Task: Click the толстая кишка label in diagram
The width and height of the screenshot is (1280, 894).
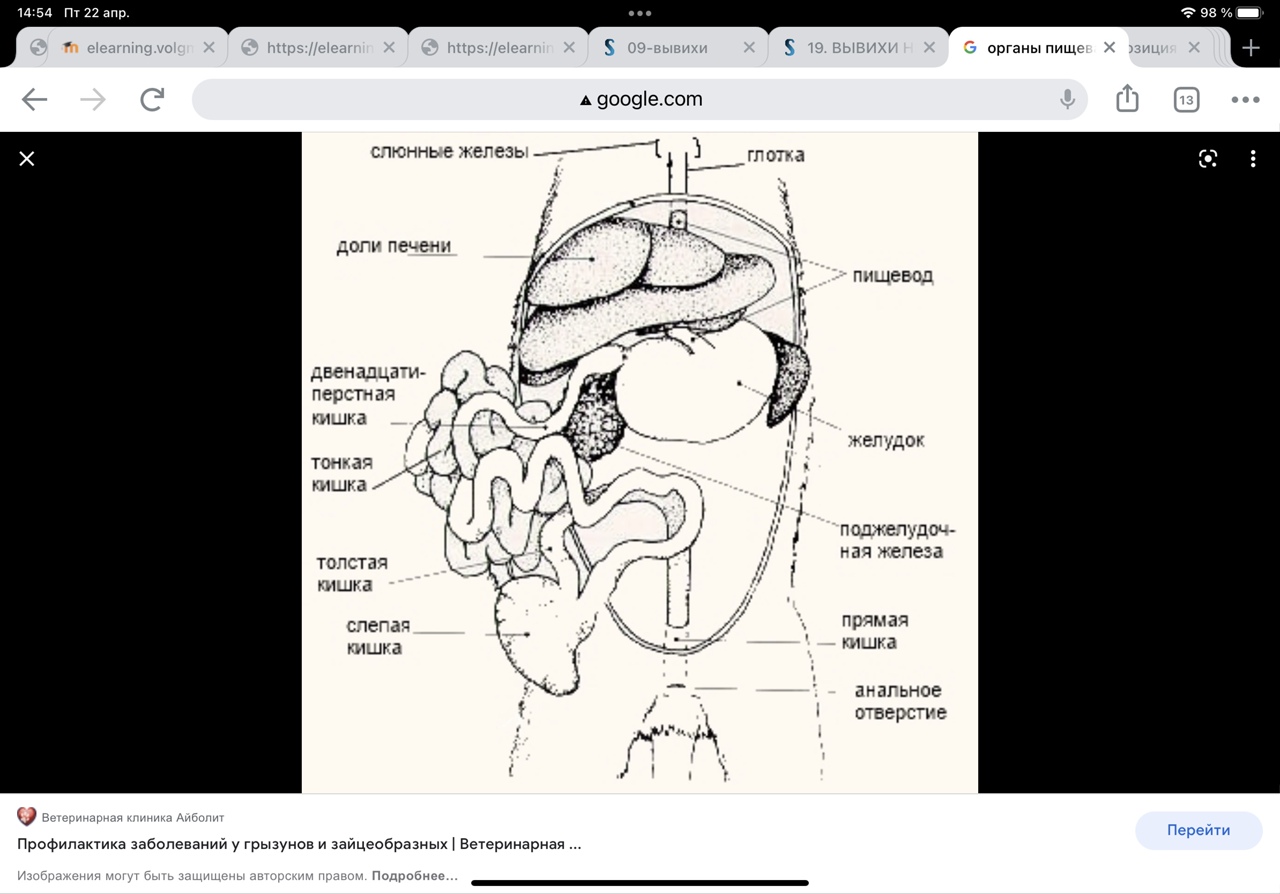Action: [352, 574]
